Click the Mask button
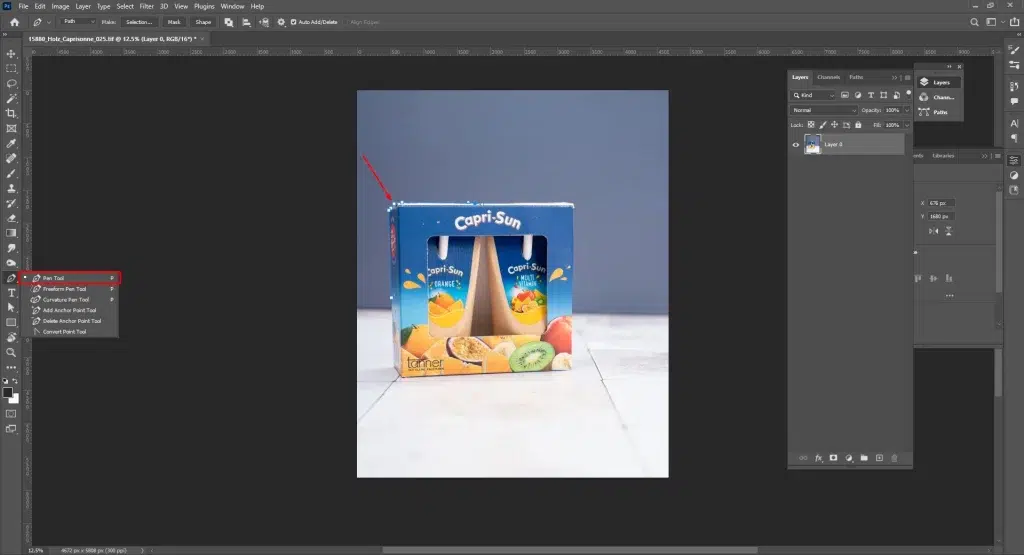Image resolution: width=1024 pixels, height=555 pixels. (174, 22)
